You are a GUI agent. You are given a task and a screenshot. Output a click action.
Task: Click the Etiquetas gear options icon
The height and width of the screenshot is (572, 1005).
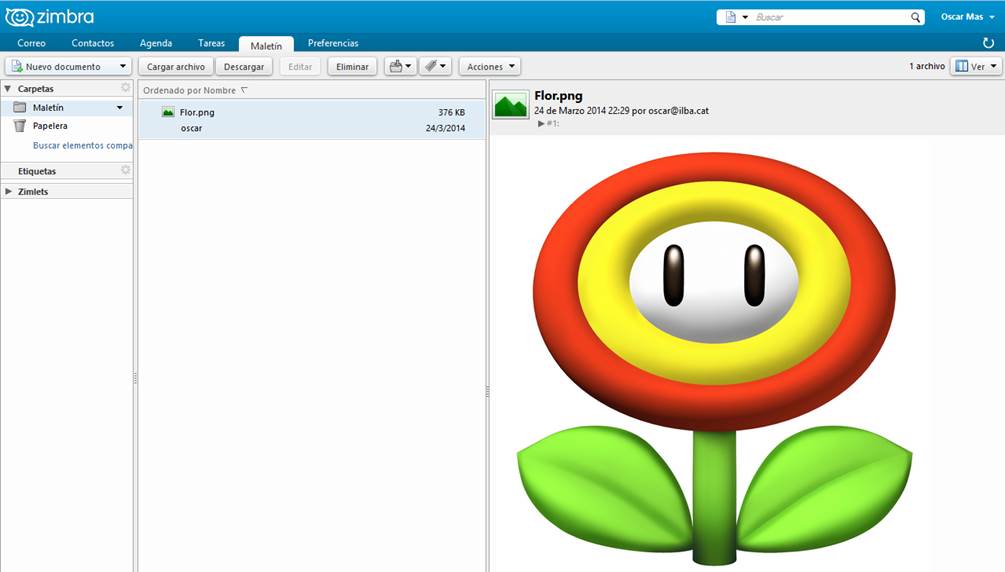click(x=126, y=170)
